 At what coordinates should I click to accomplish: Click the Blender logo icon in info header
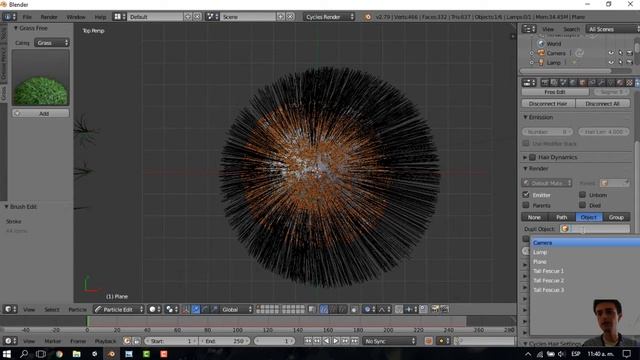point(368,17)
